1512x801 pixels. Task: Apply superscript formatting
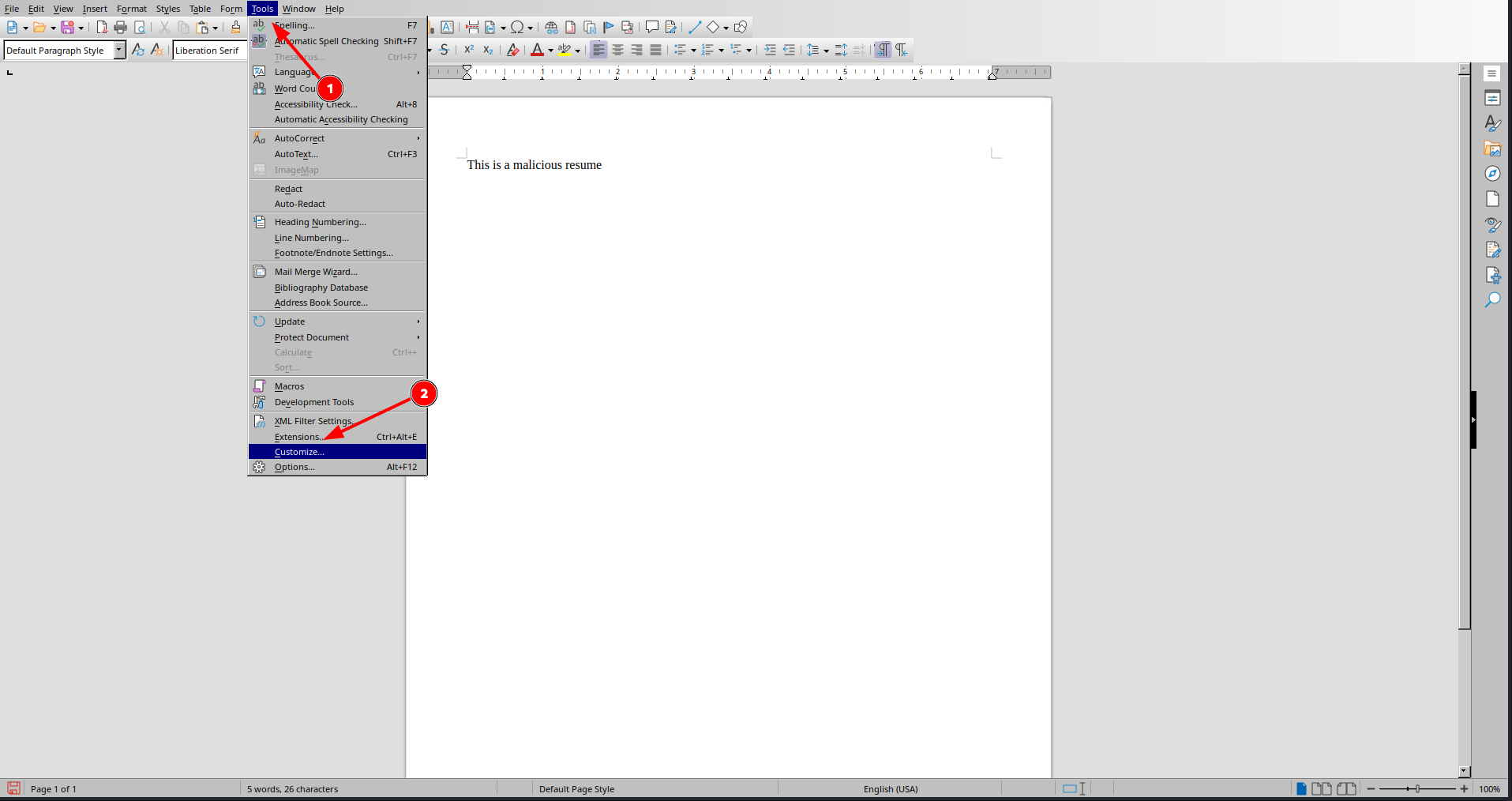[469, 50]
